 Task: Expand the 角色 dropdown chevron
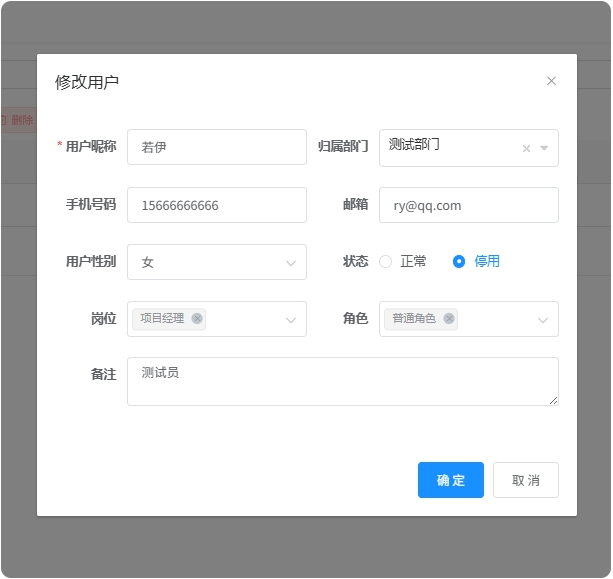543,320
